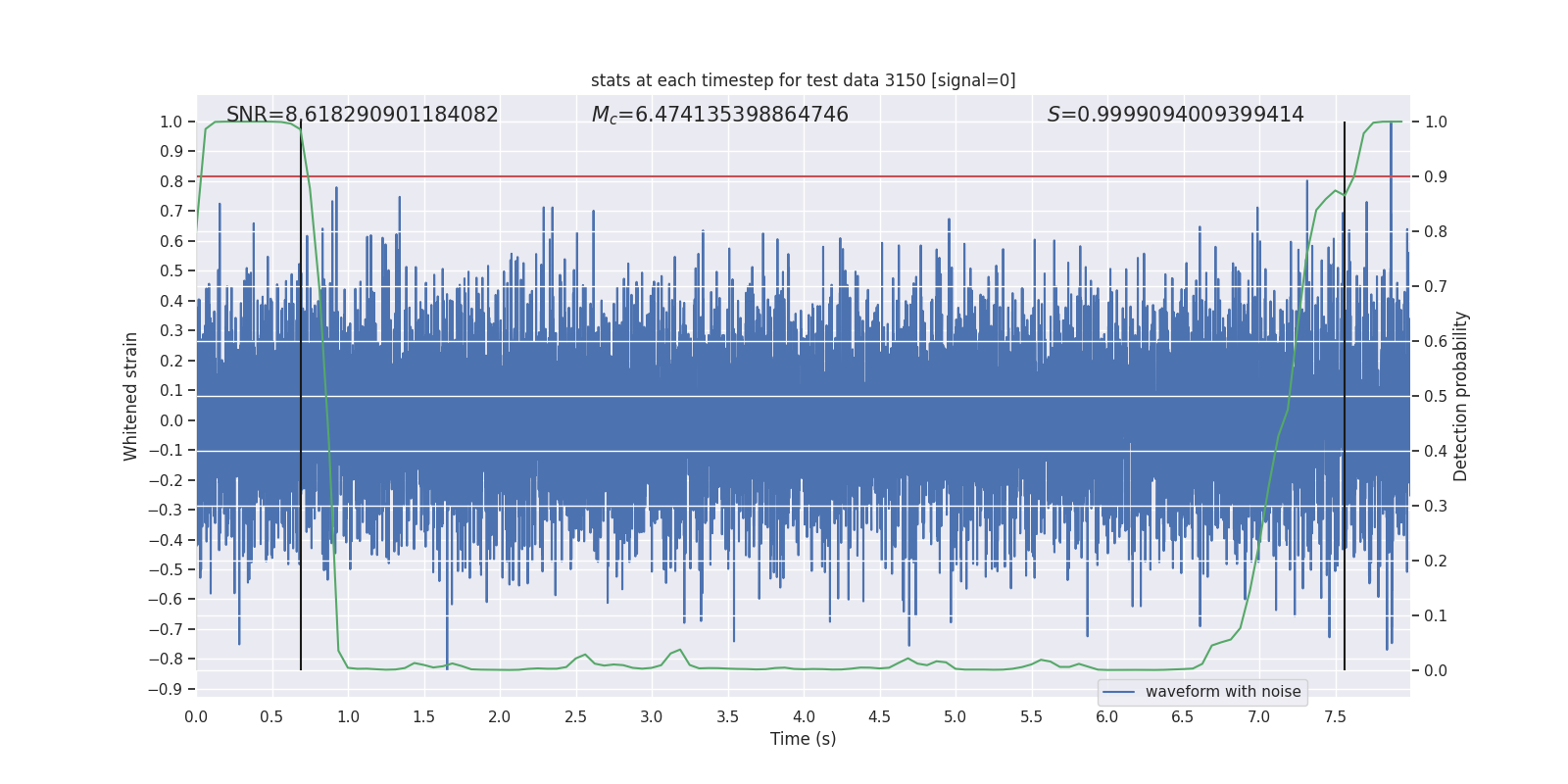Select the 0.9 tick on the Detection probability axis
The height and width of the screenshot is (784, 1568).
pos(1436,177)
